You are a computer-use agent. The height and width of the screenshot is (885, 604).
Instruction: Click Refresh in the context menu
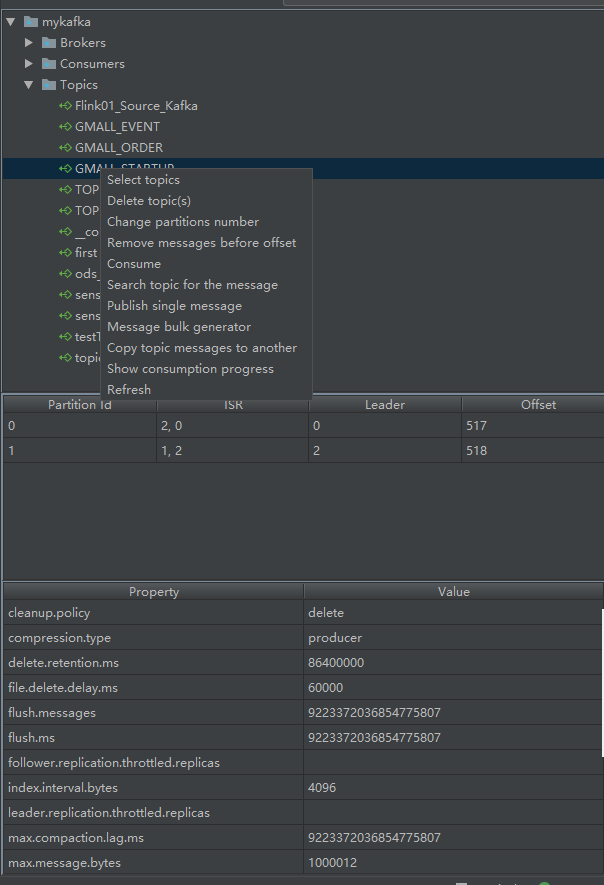[129, 389]
